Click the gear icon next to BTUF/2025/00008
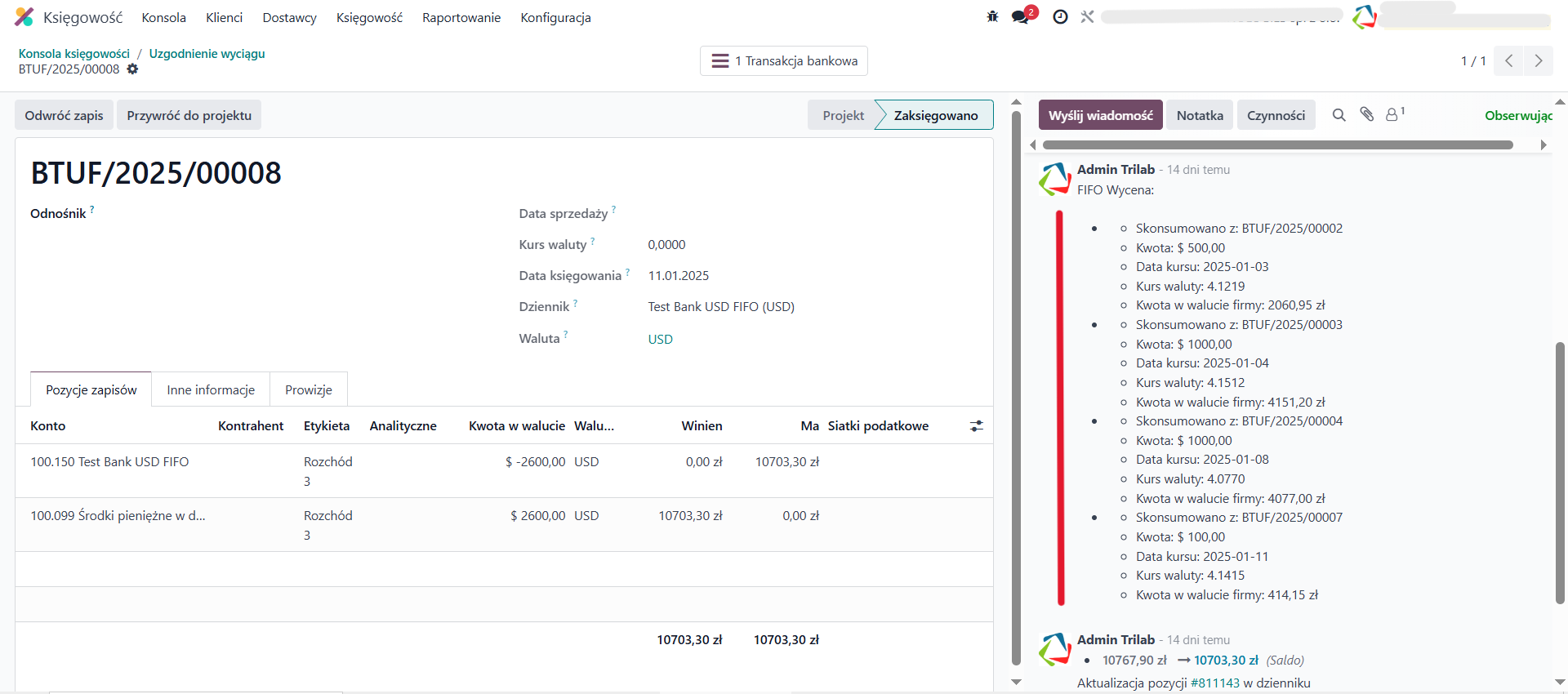 click(x=132, y=69)
